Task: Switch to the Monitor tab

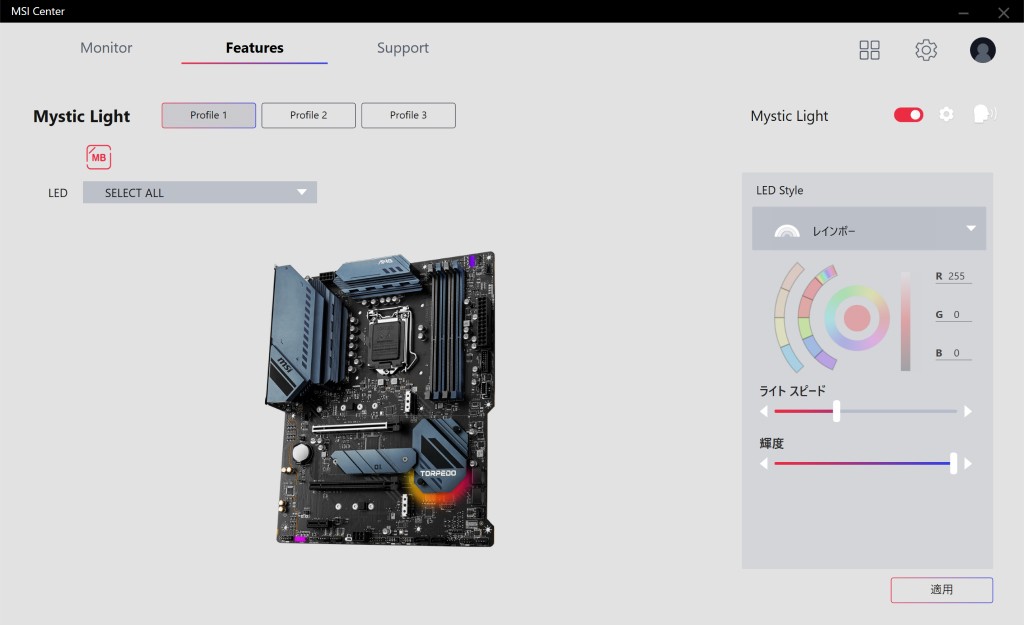Action: [106, 48]
